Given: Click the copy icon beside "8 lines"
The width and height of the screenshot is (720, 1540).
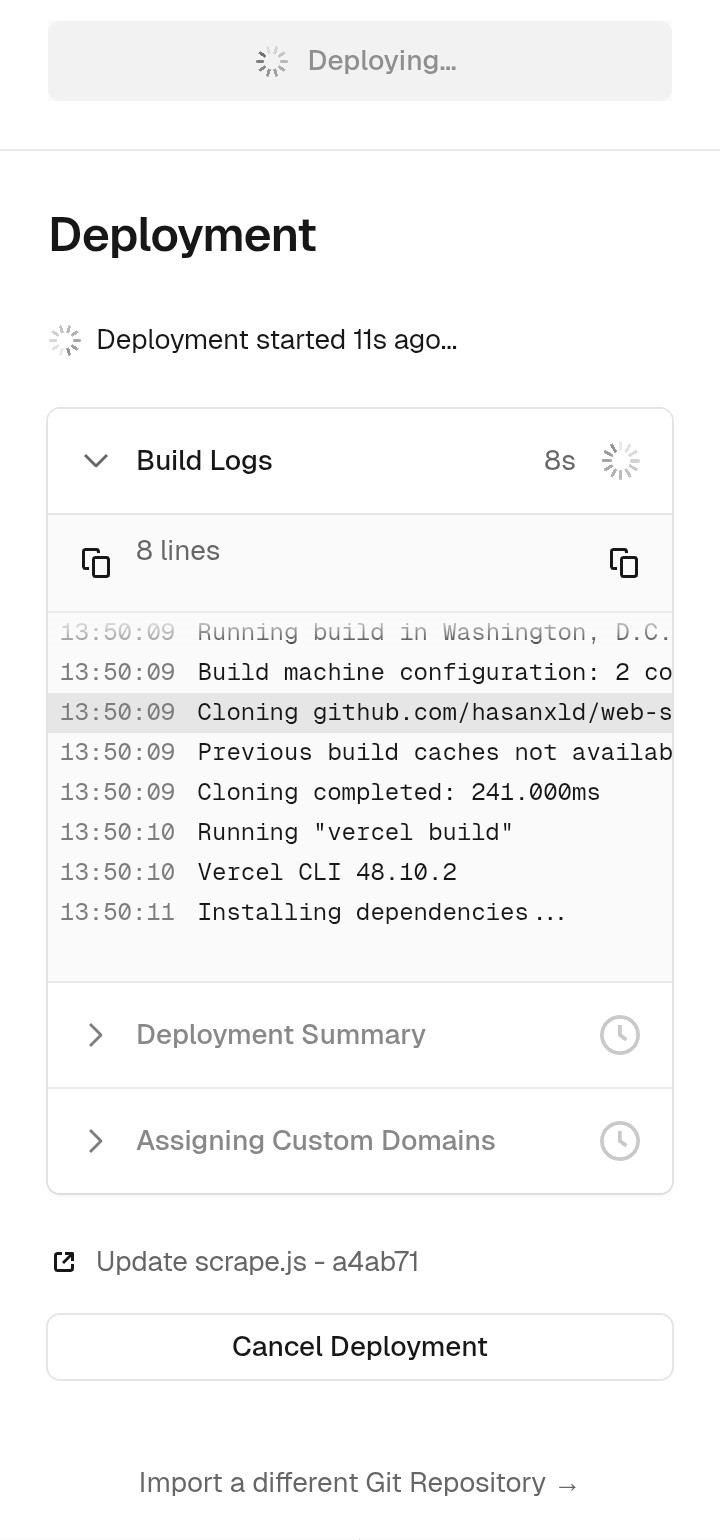Looking at the screenshot, I should [96, 563].
